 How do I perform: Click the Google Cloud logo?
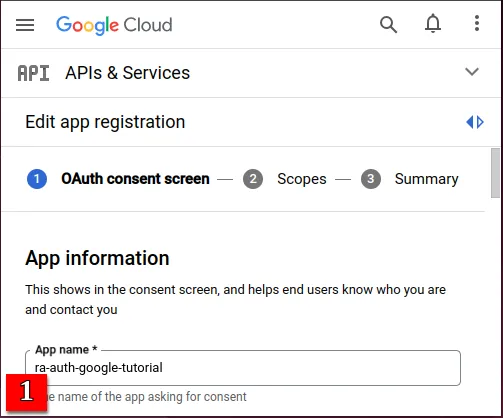click(114, 25)
